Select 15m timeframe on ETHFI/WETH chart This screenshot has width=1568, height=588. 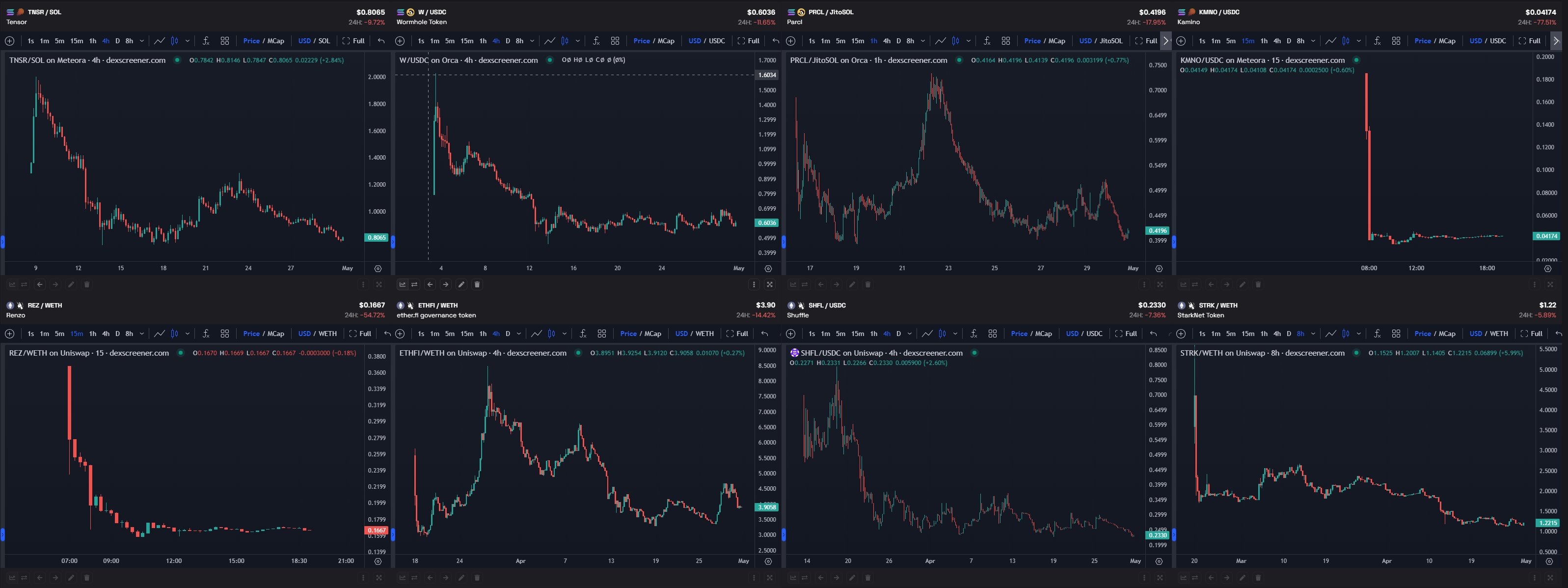[467, 334]
